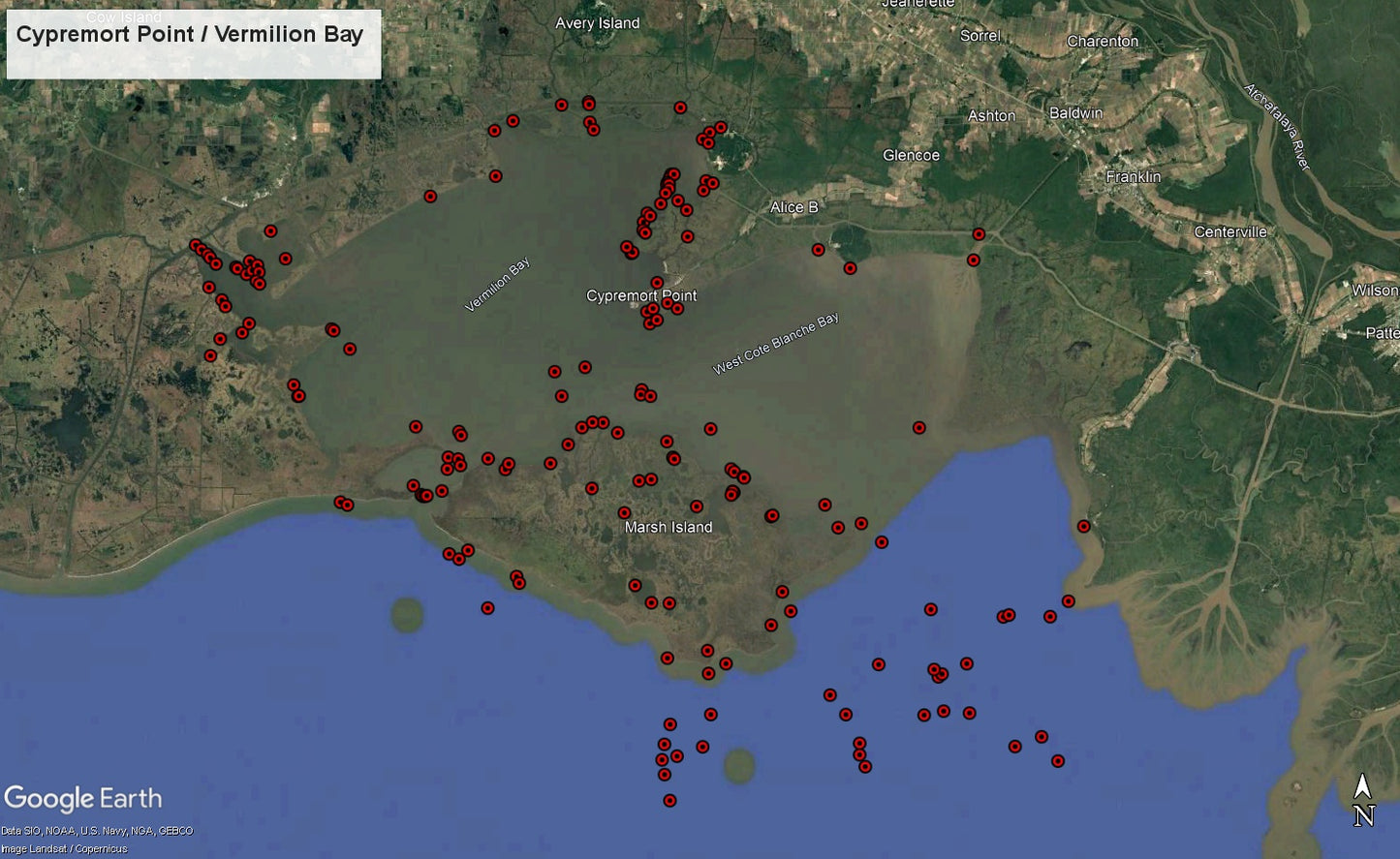Click the Google Earth logo
This screenshot has height=859, width=1400.
click(x=85, y=798)
